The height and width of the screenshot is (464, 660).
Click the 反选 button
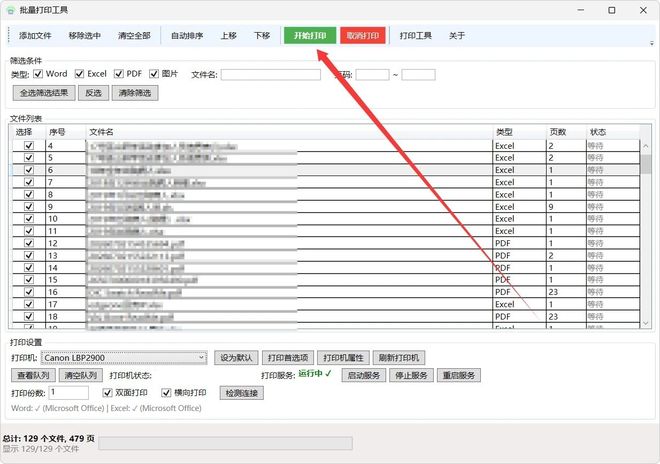93,93
